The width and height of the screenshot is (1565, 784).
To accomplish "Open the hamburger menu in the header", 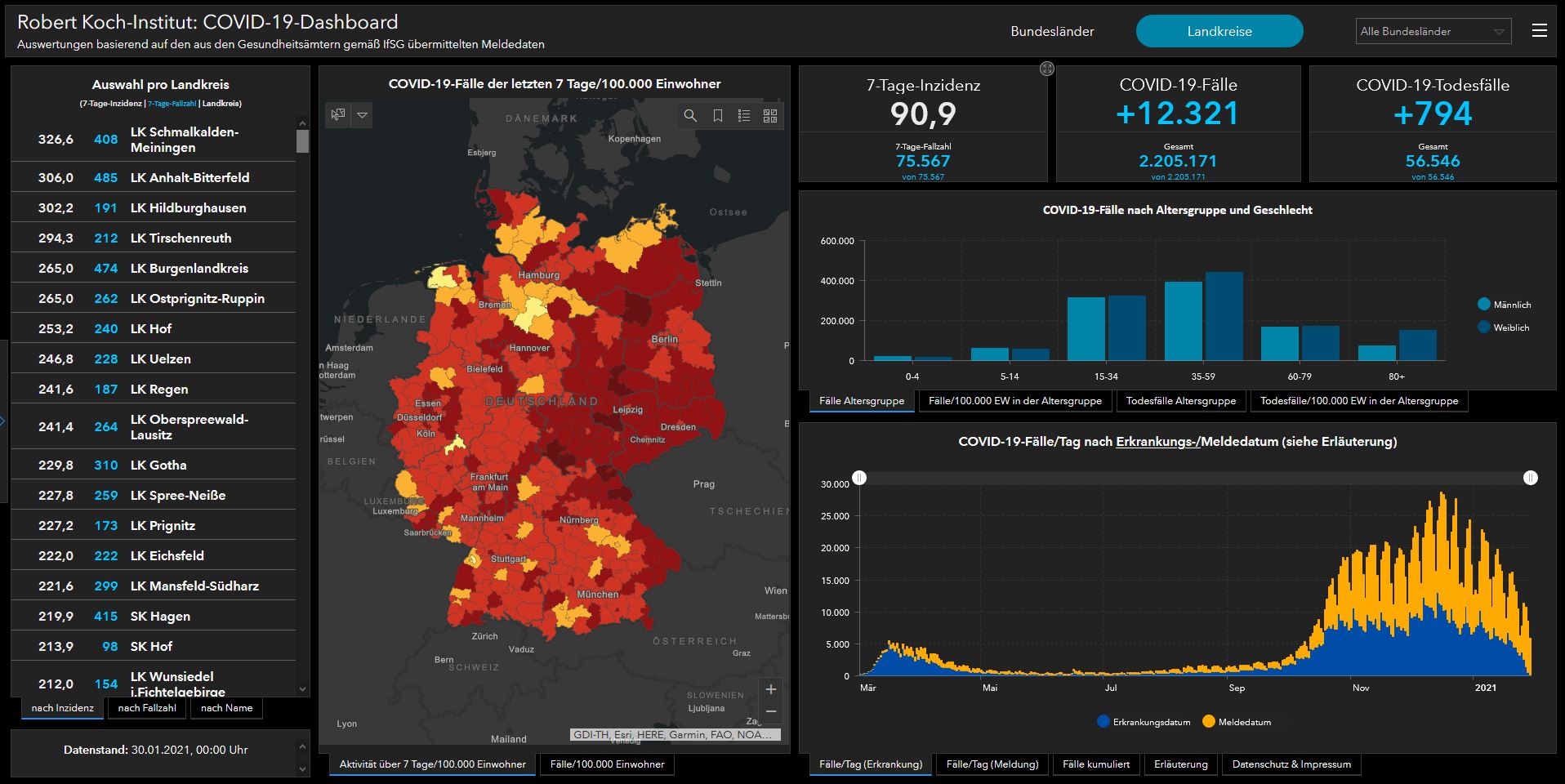I will pos(1539,31).
